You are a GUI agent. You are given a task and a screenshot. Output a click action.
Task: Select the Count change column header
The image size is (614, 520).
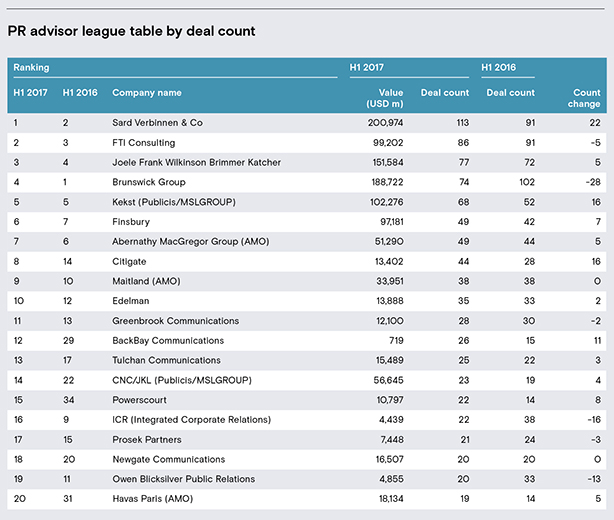(x=584, y=98)
